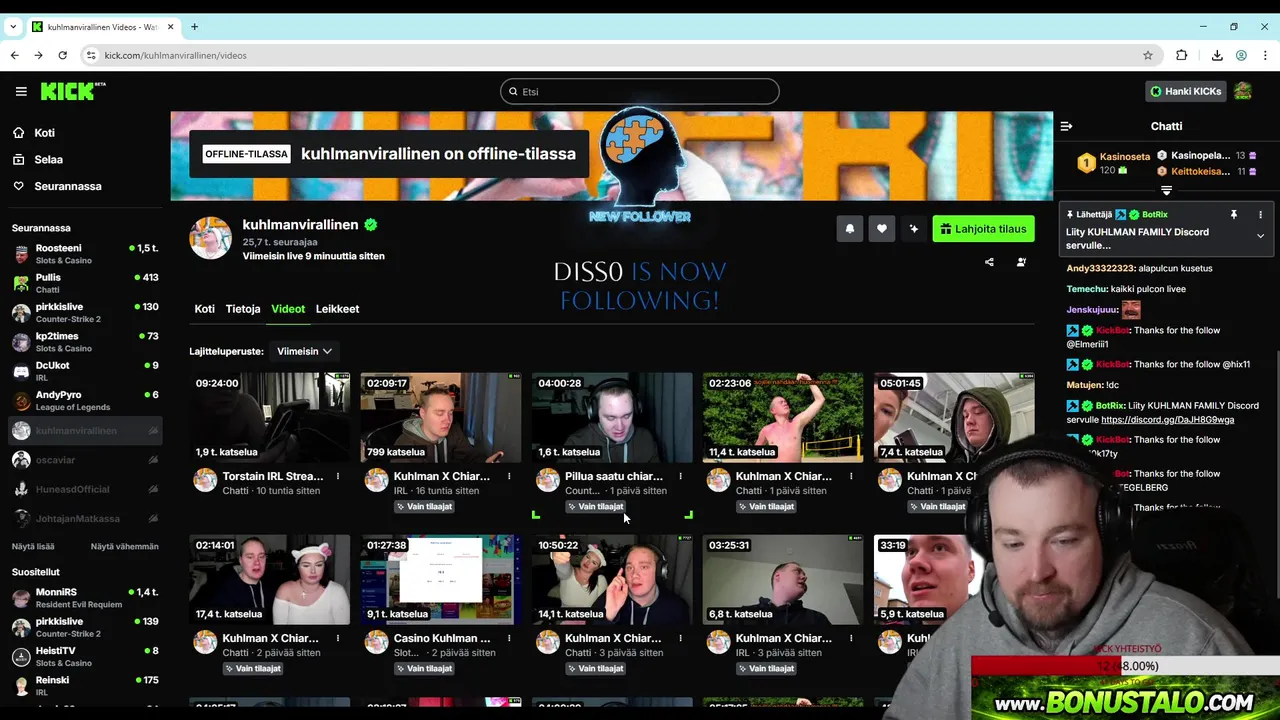
Task: Open DcUkot channel in followed list
Action: (85, 371)
